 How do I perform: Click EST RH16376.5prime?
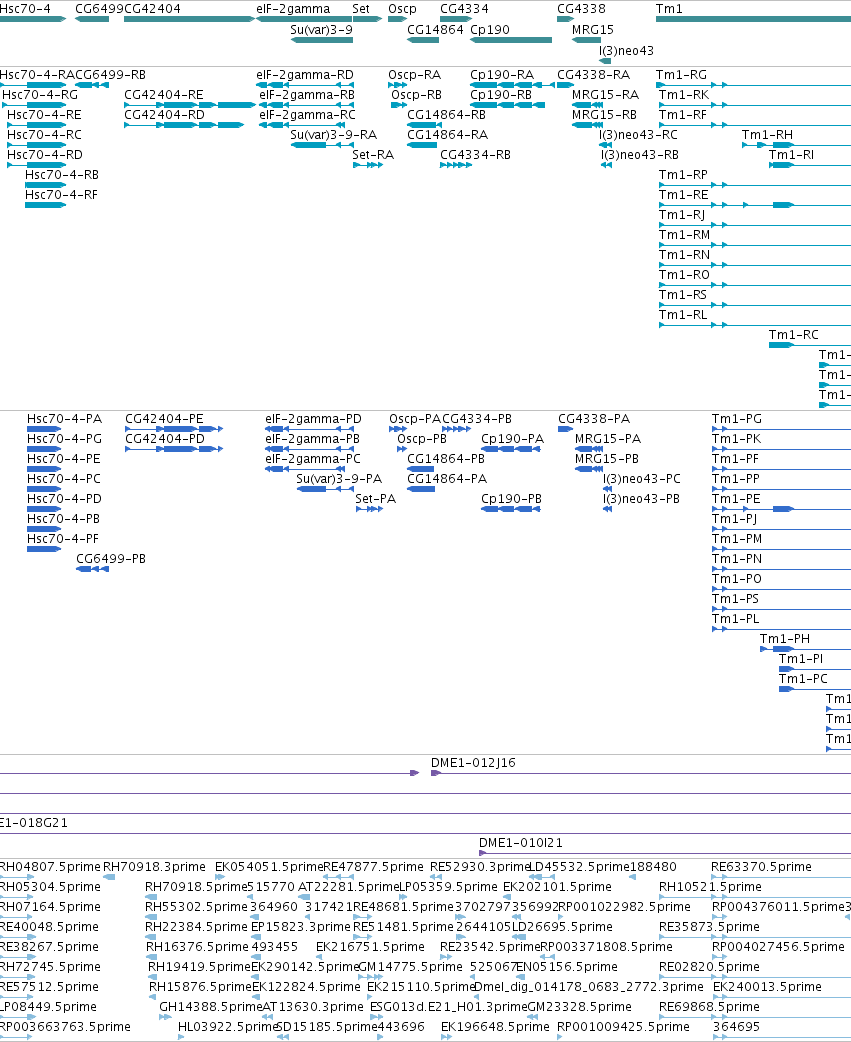coord(197,946)
